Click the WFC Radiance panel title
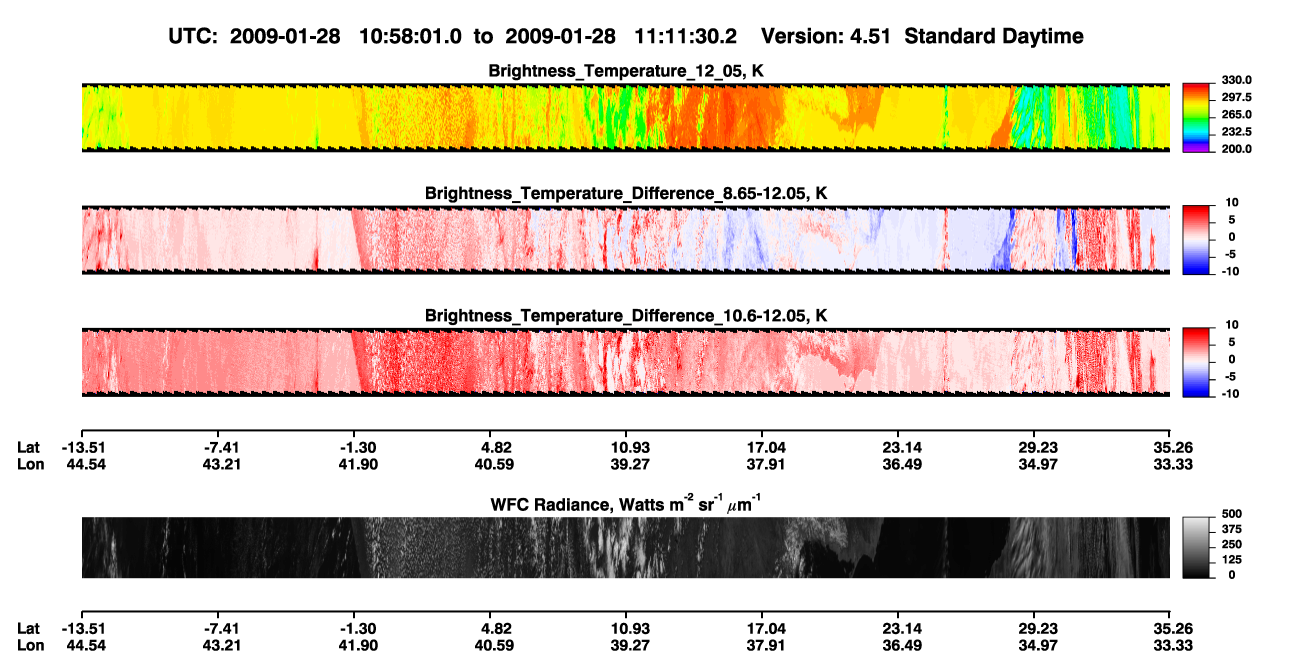 point(626,505)
